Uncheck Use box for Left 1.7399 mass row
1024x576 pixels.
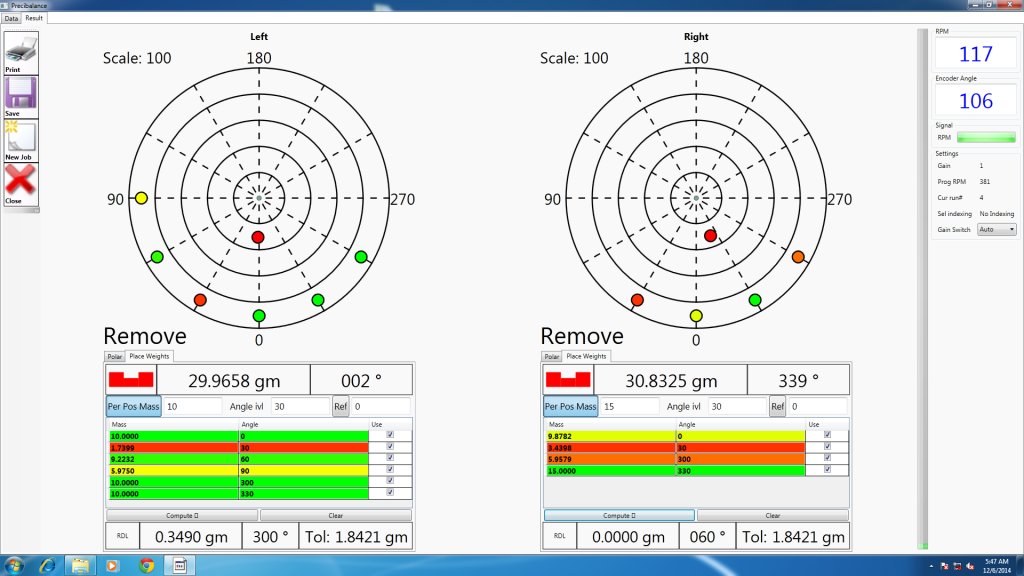pos(390,446)
